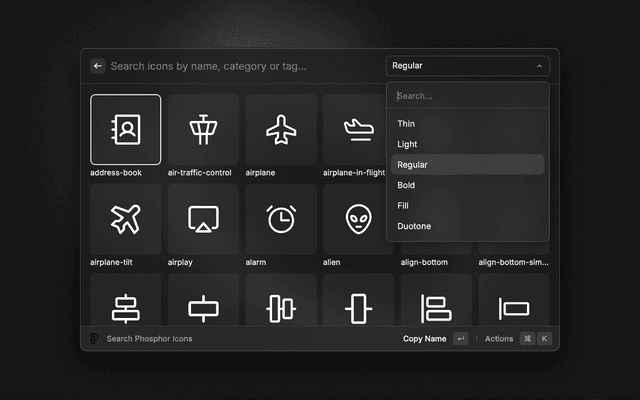Pick the Regular weight option
Viewport: 640px width, 400px height.
coord(412,165)
